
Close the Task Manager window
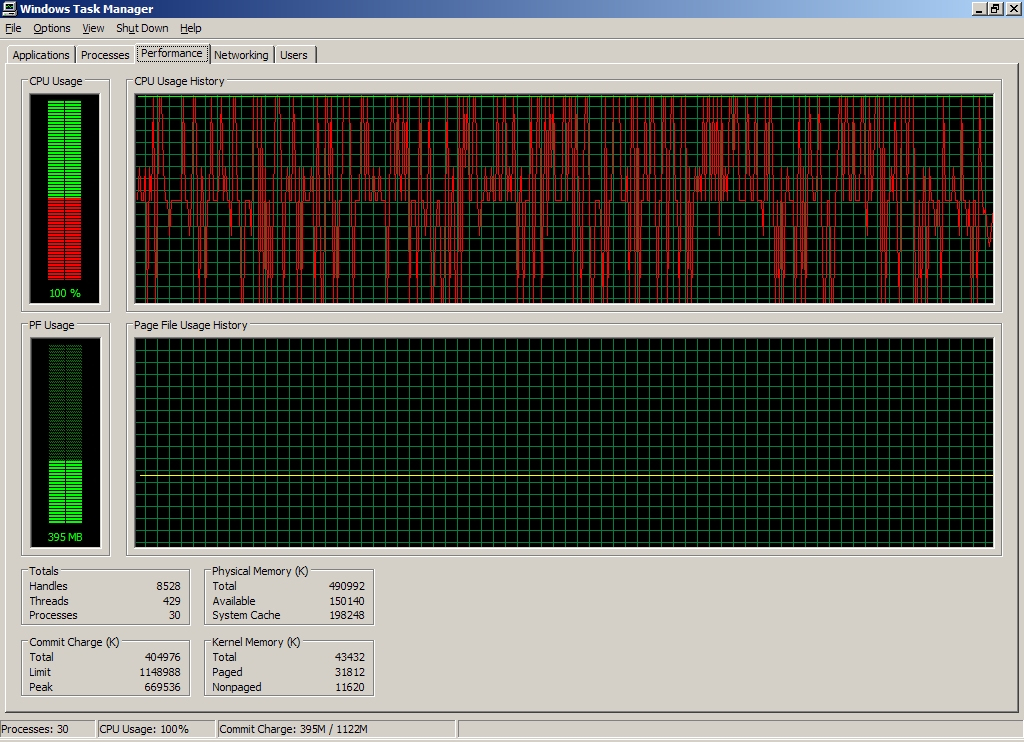(1012, 8)
